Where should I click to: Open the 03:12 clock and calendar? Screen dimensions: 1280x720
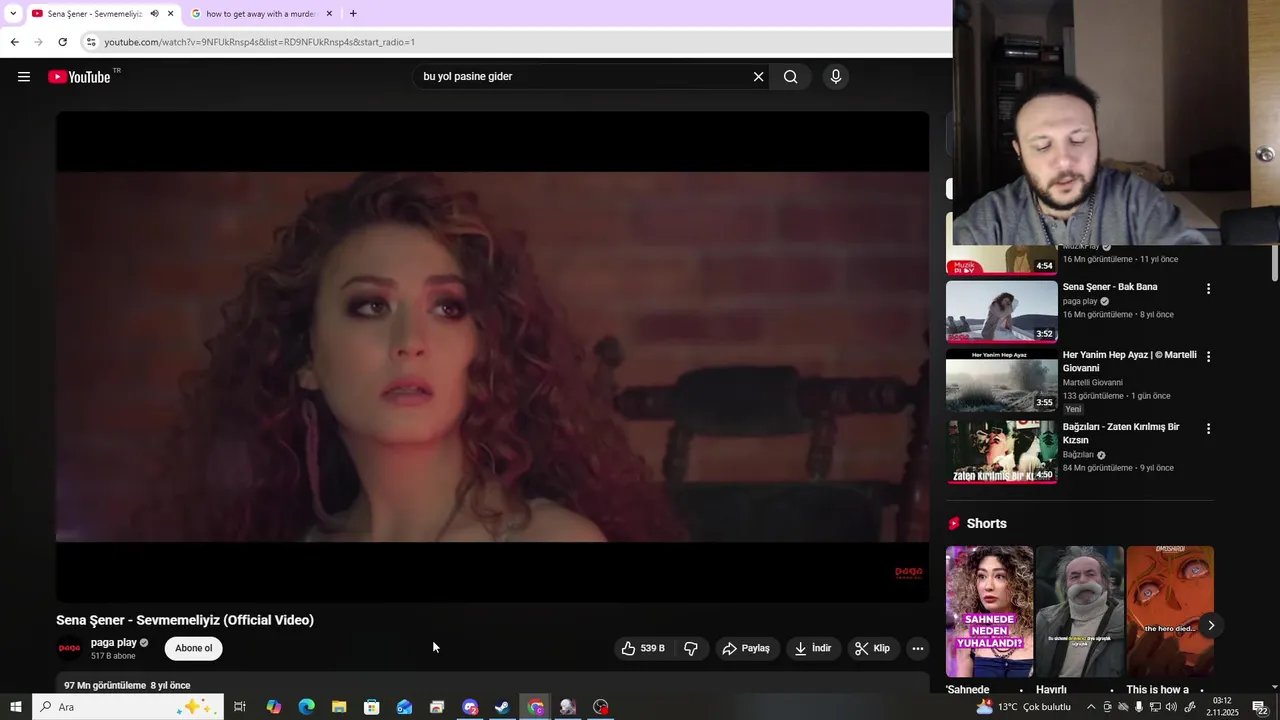(1222, 707)
